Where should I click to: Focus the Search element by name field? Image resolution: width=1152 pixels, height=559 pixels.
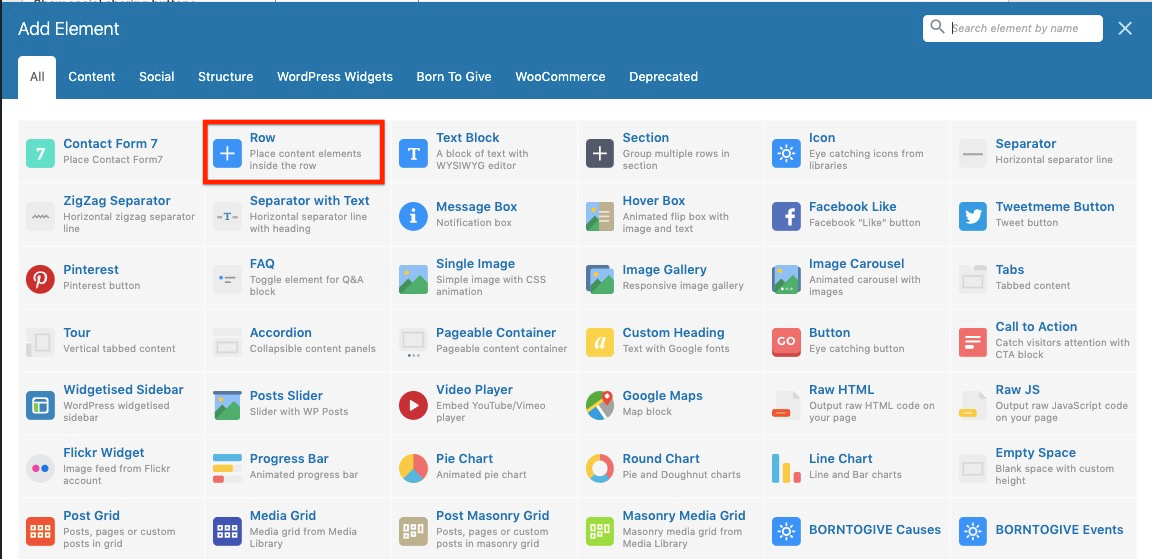tap(1012, 28)
